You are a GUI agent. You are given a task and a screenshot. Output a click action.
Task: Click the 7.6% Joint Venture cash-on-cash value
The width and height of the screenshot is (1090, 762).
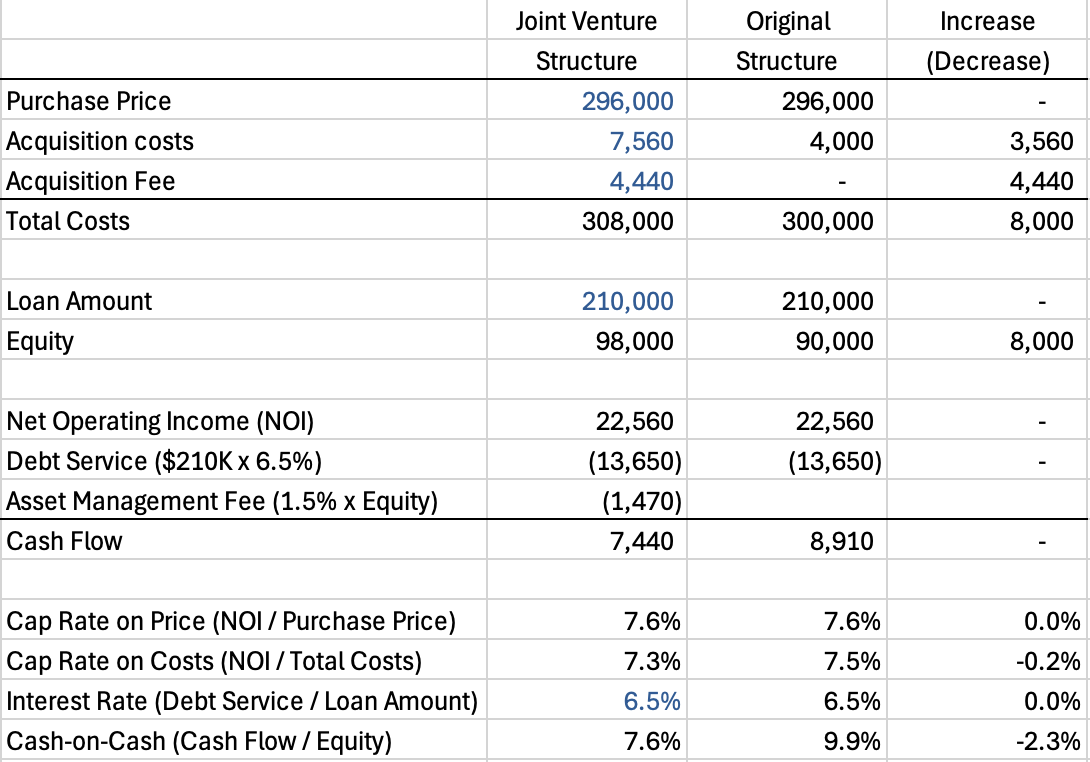click(652, 741)
